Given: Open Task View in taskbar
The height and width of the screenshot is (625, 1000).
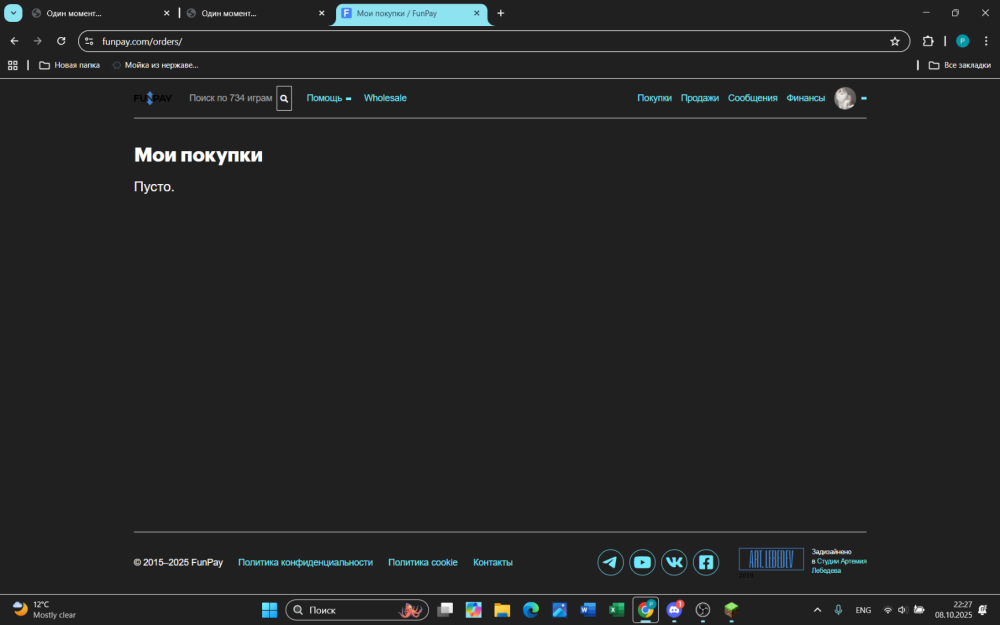Looking at the screenshot, I should coord(445,610).
